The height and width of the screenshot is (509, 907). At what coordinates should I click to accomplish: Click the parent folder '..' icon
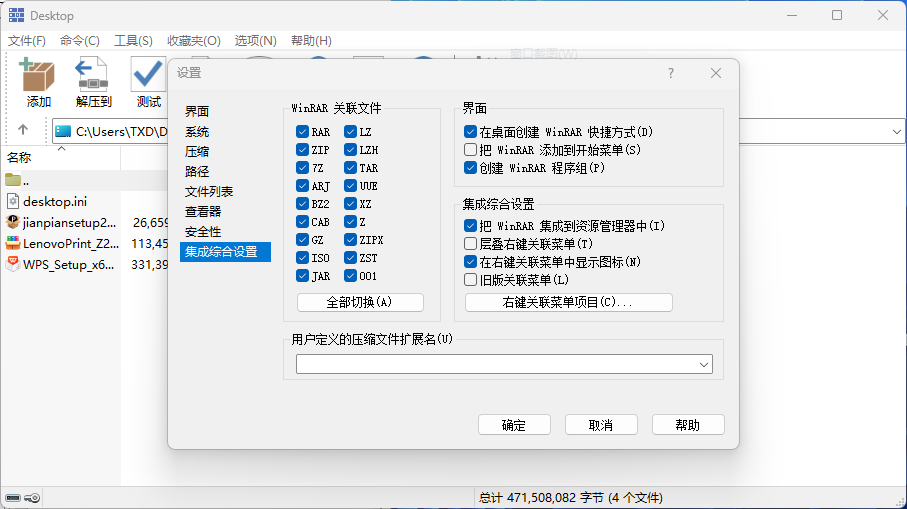pos(13,180)
